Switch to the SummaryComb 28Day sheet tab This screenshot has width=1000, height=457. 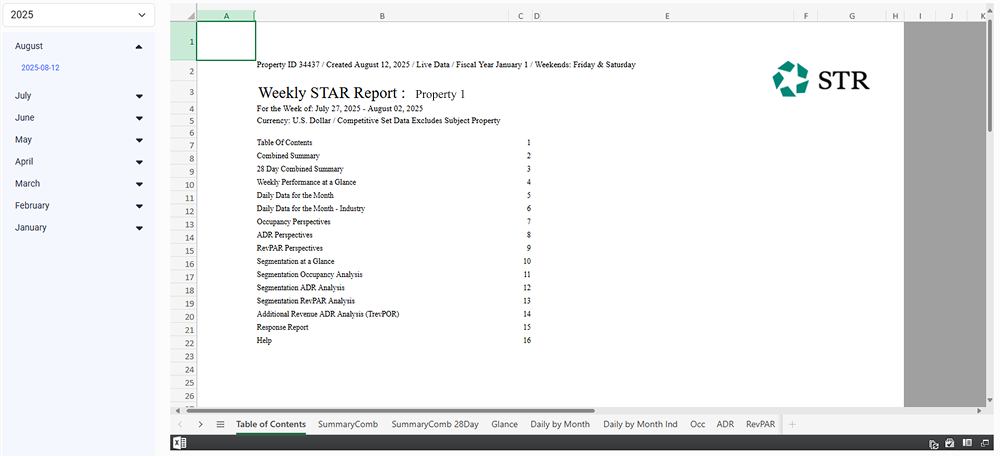click(x=435, y=424)
